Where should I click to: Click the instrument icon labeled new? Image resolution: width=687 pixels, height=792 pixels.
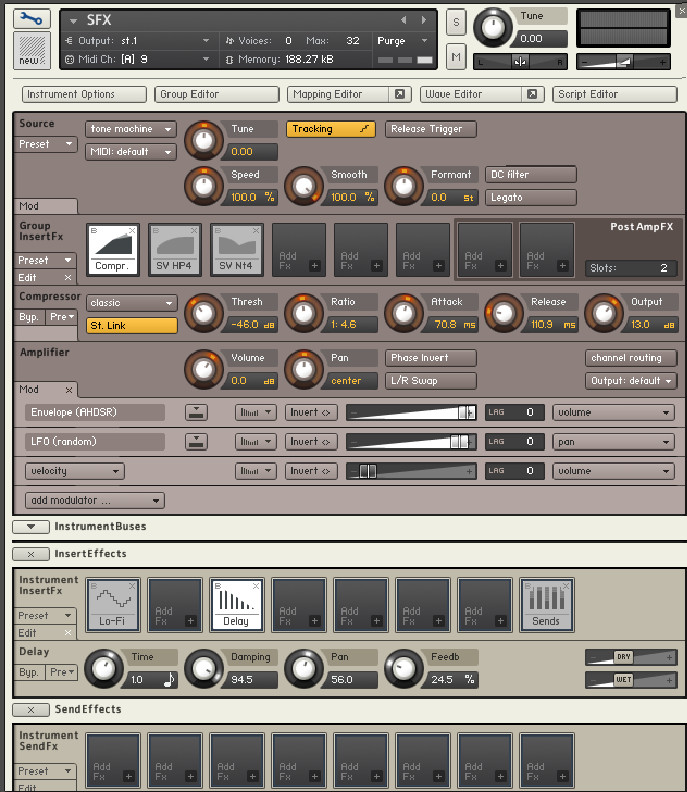[32, 51]
